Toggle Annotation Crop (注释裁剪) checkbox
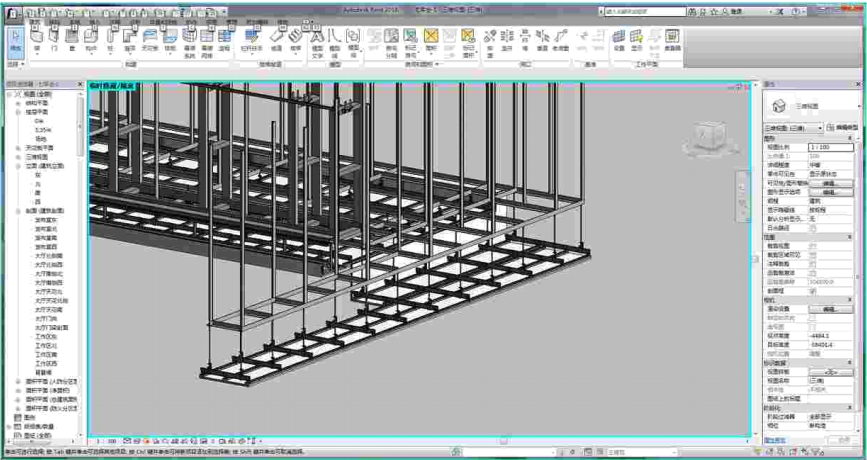The image size is (867, 460). tap(813, 264)
